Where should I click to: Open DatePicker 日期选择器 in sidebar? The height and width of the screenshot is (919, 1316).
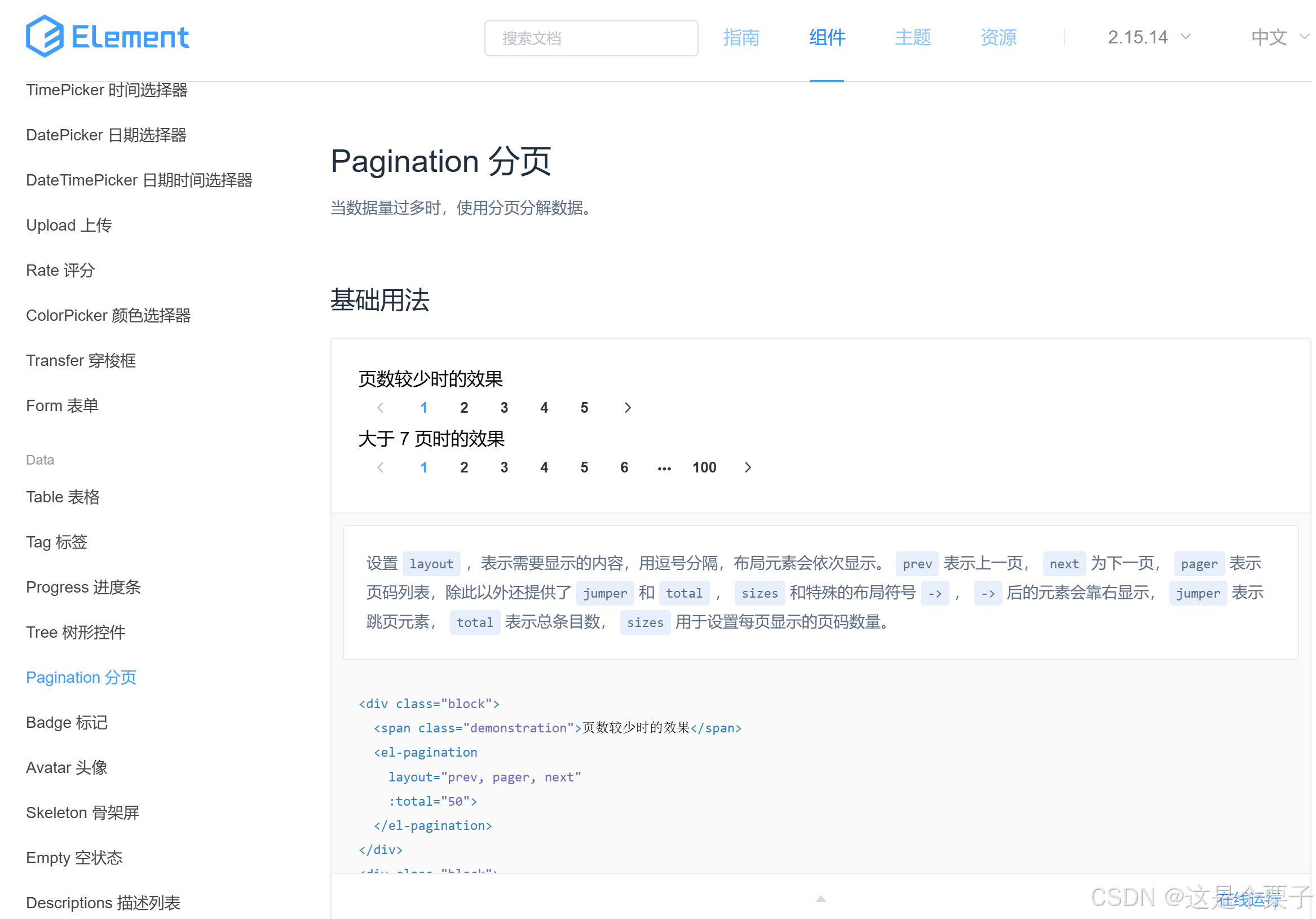pyautogui.click(x=106, y=135)
